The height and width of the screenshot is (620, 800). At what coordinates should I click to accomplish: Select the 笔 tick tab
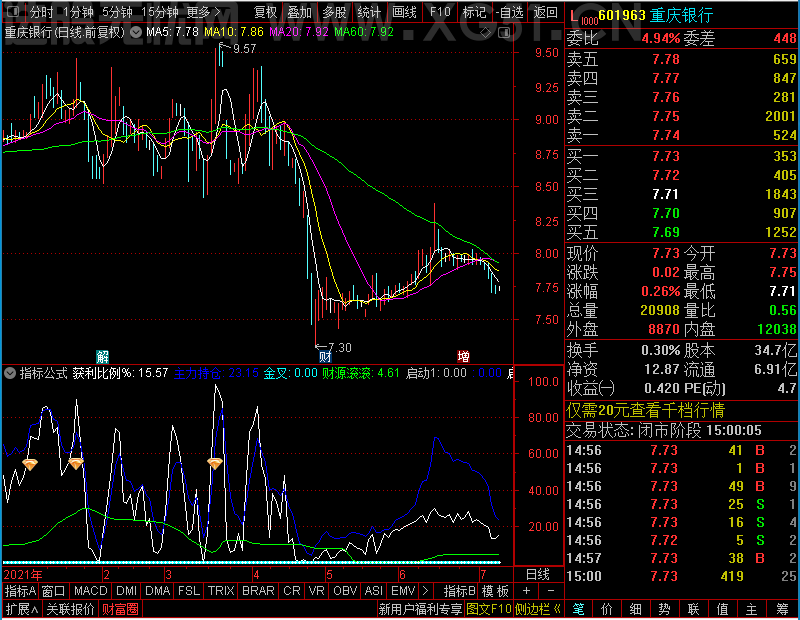point(578,609)
